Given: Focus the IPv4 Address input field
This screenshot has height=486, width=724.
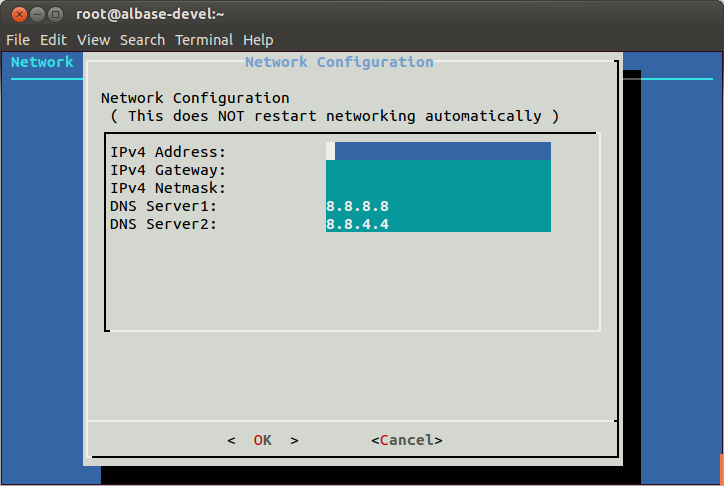Looking at the screenshot, I should coord(438,151).
